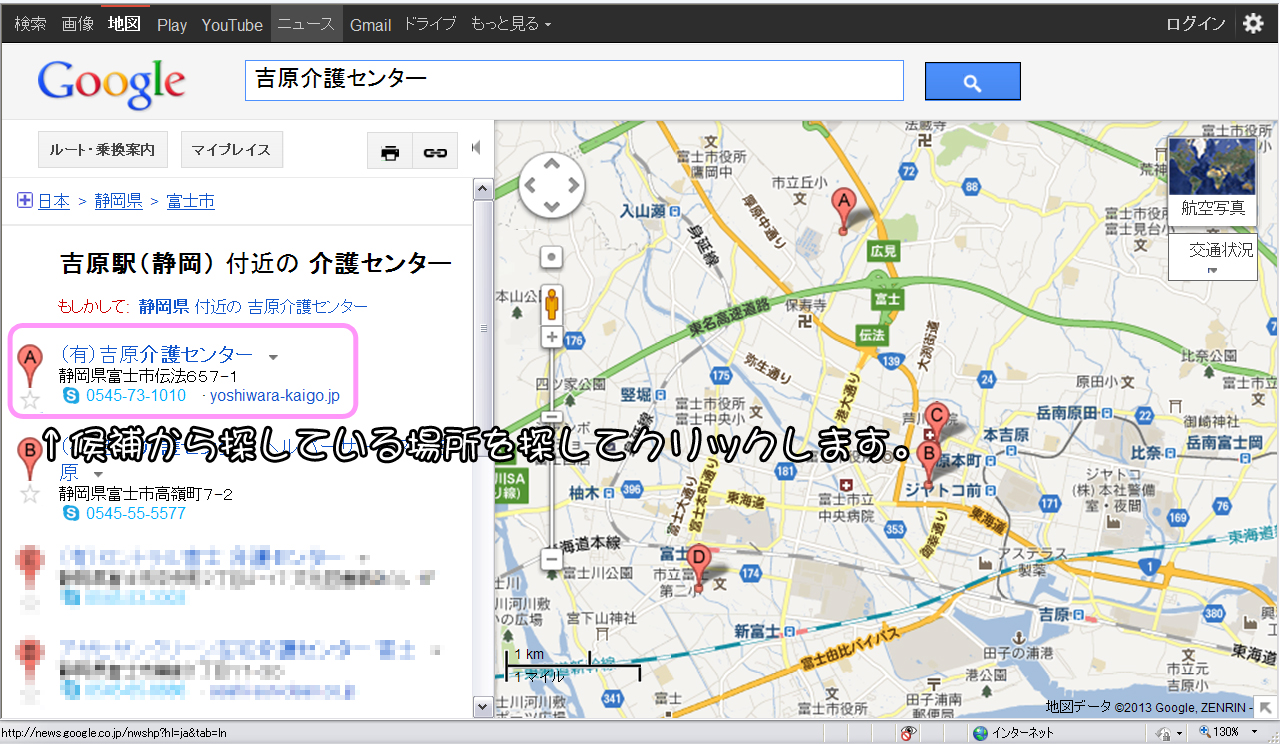Click the results list scrollbar down arrow
Viewport: 1280px width, 744px height.
[483, 706]
